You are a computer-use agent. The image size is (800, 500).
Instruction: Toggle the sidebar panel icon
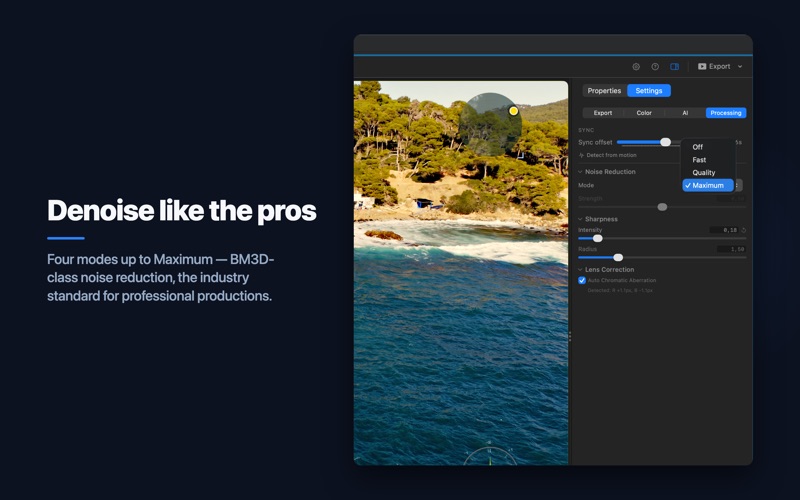[x=674, y=66]
